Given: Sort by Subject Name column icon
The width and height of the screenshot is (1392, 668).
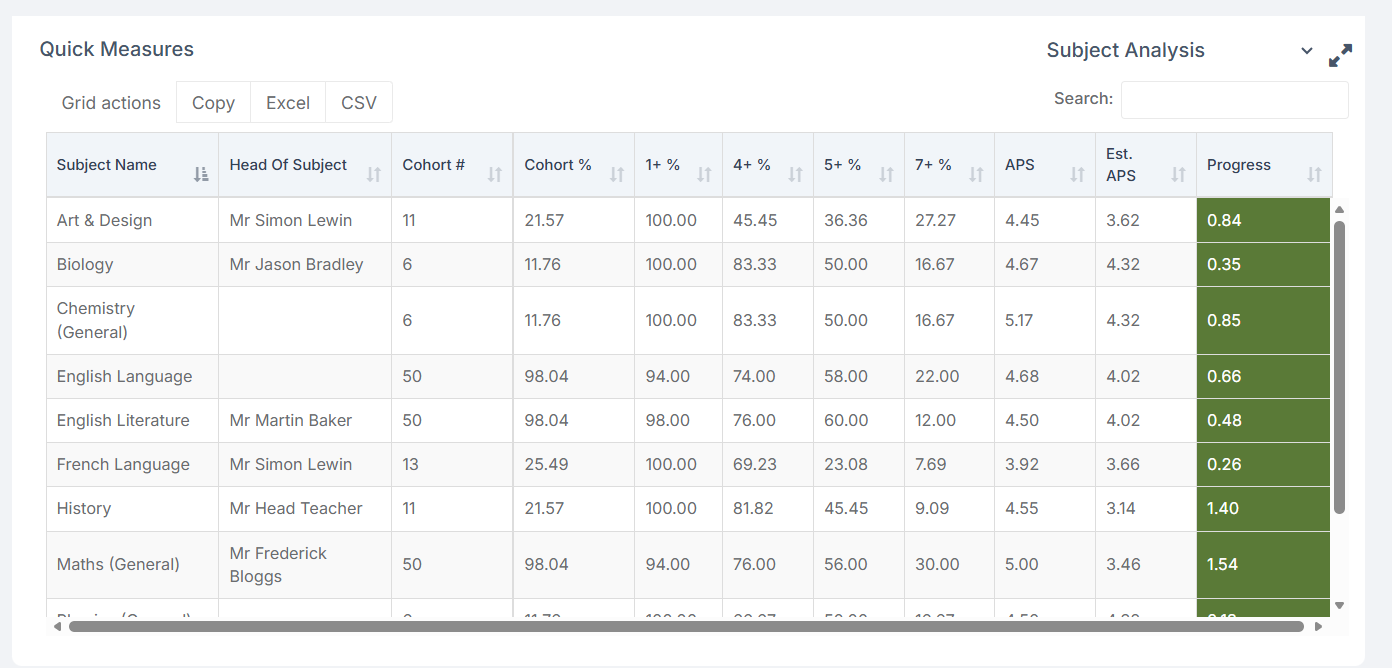Looking at the screenshot, I should pyautogui.click(x=201, y=174).
